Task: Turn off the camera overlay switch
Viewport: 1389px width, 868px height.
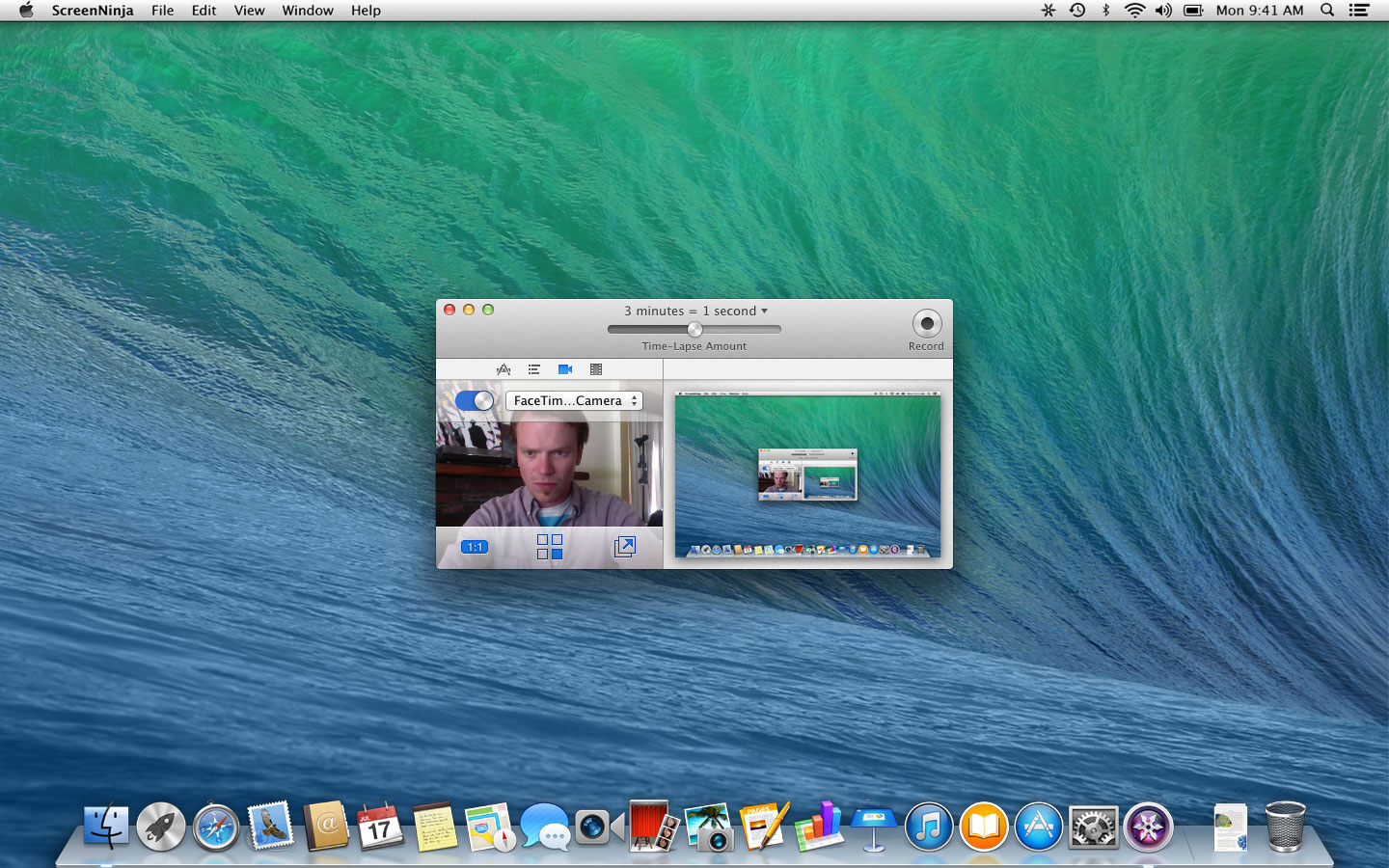Action: [x=474, y=400]
